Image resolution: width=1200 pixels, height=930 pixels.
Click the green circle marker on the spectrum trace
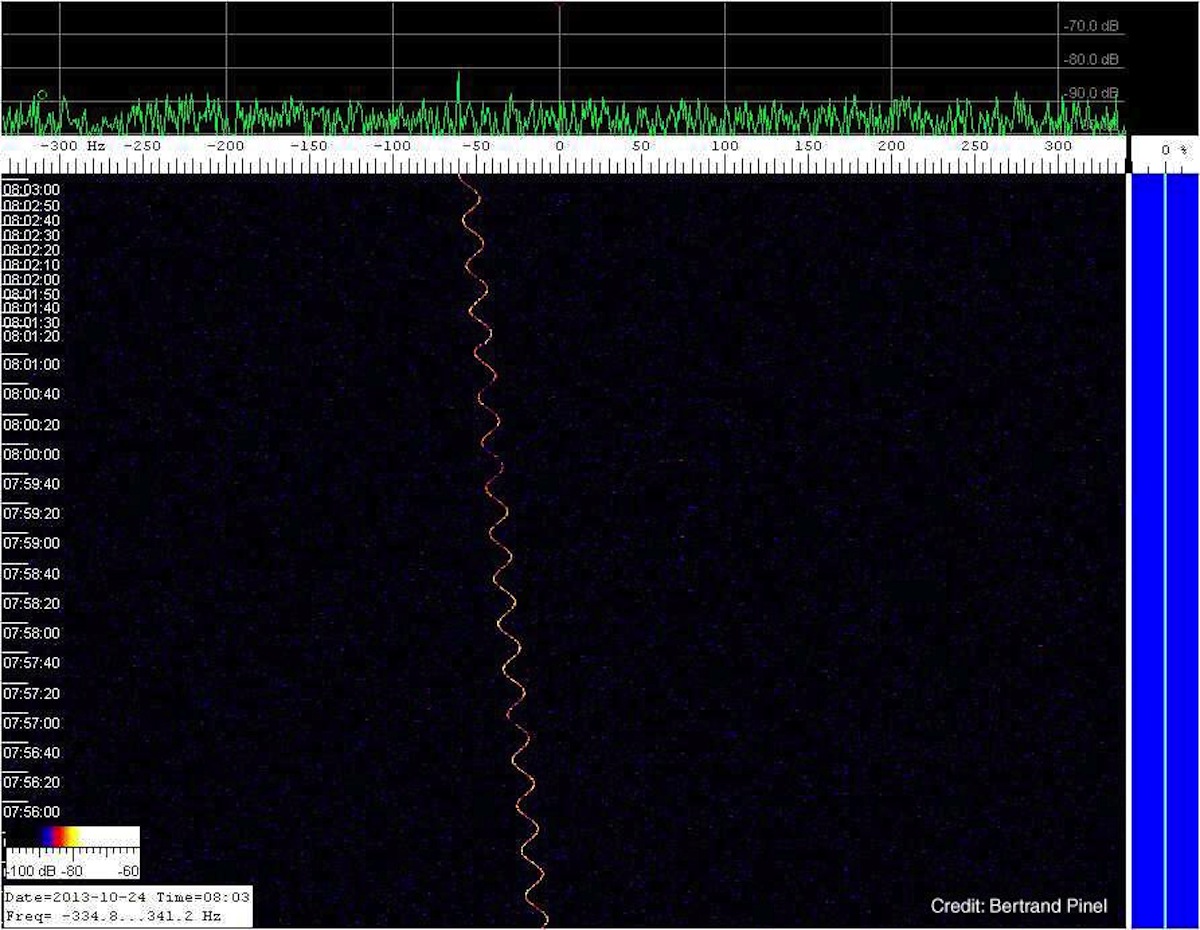click(41, 95)
